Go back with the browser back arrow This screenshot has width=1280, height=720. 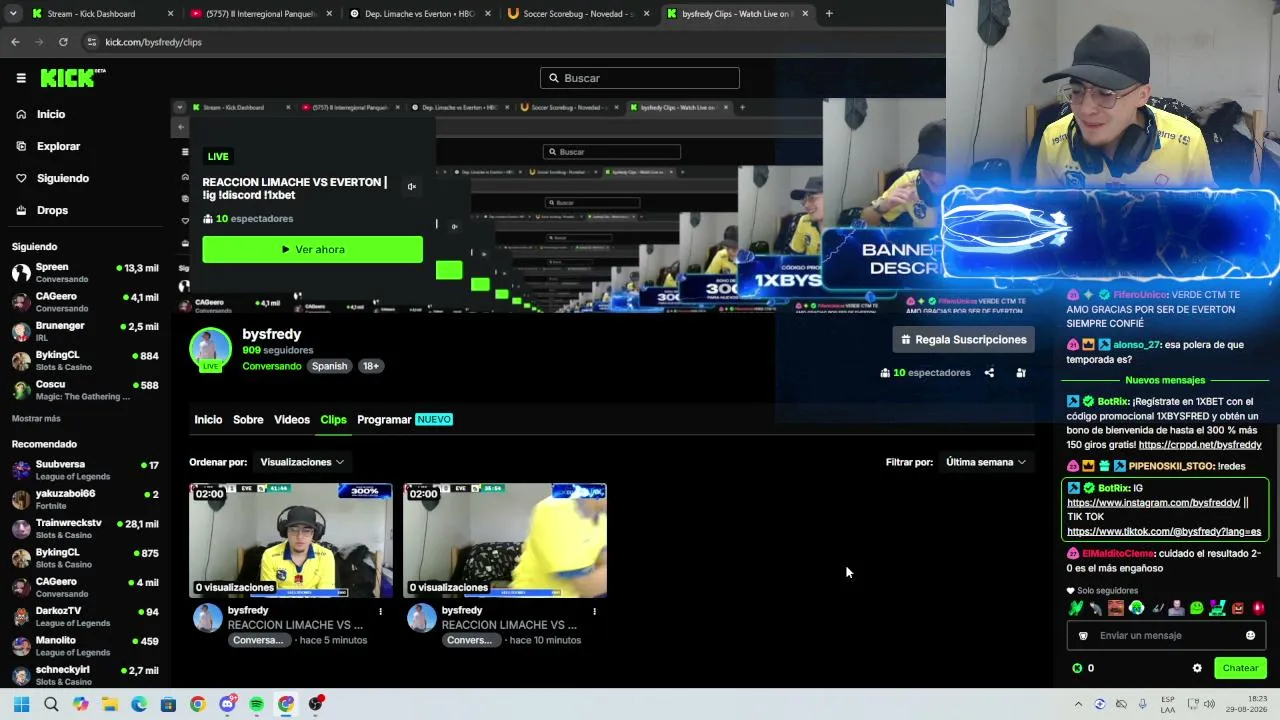coord(15,42)
